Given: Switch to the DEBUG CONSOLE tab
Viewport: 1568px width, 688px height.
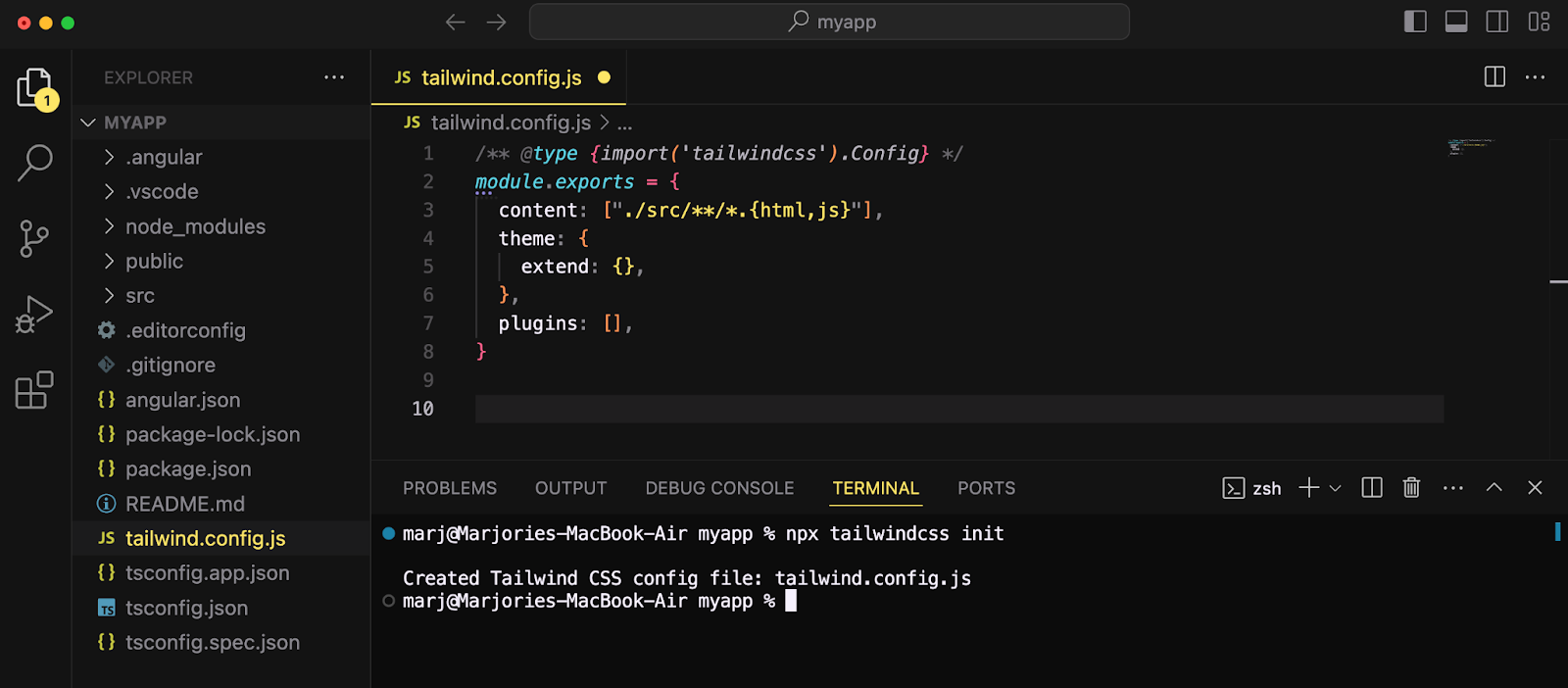Looking at the screenshot, I should (x=719, y=488).
